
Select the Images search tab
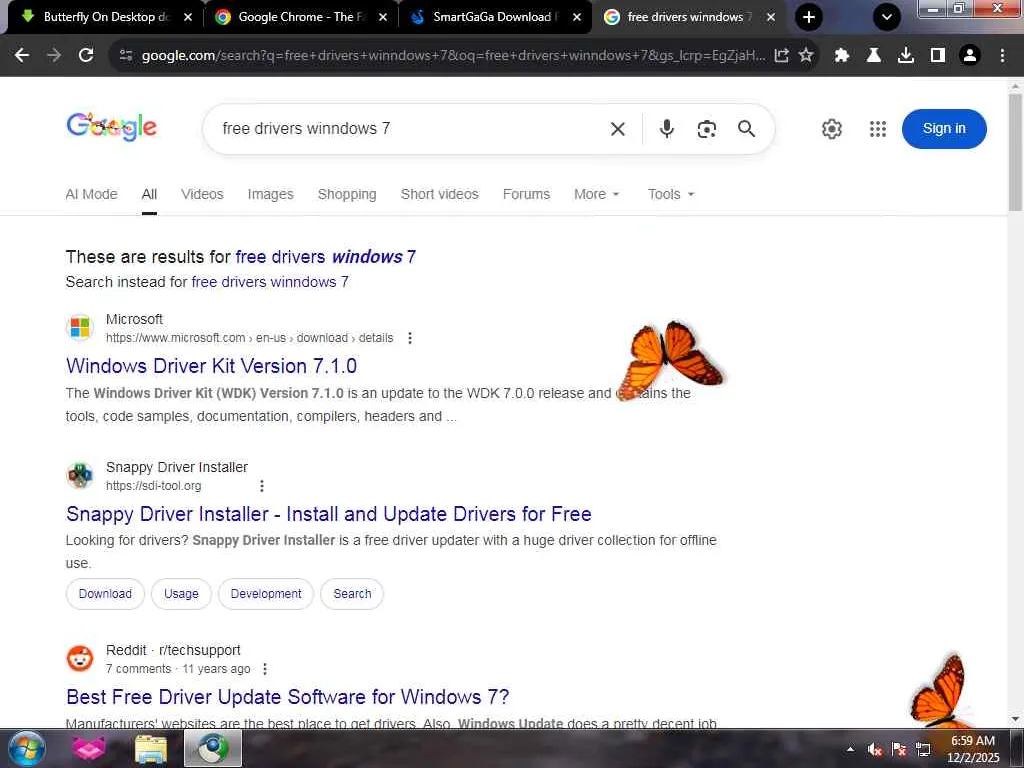(270, 194)
